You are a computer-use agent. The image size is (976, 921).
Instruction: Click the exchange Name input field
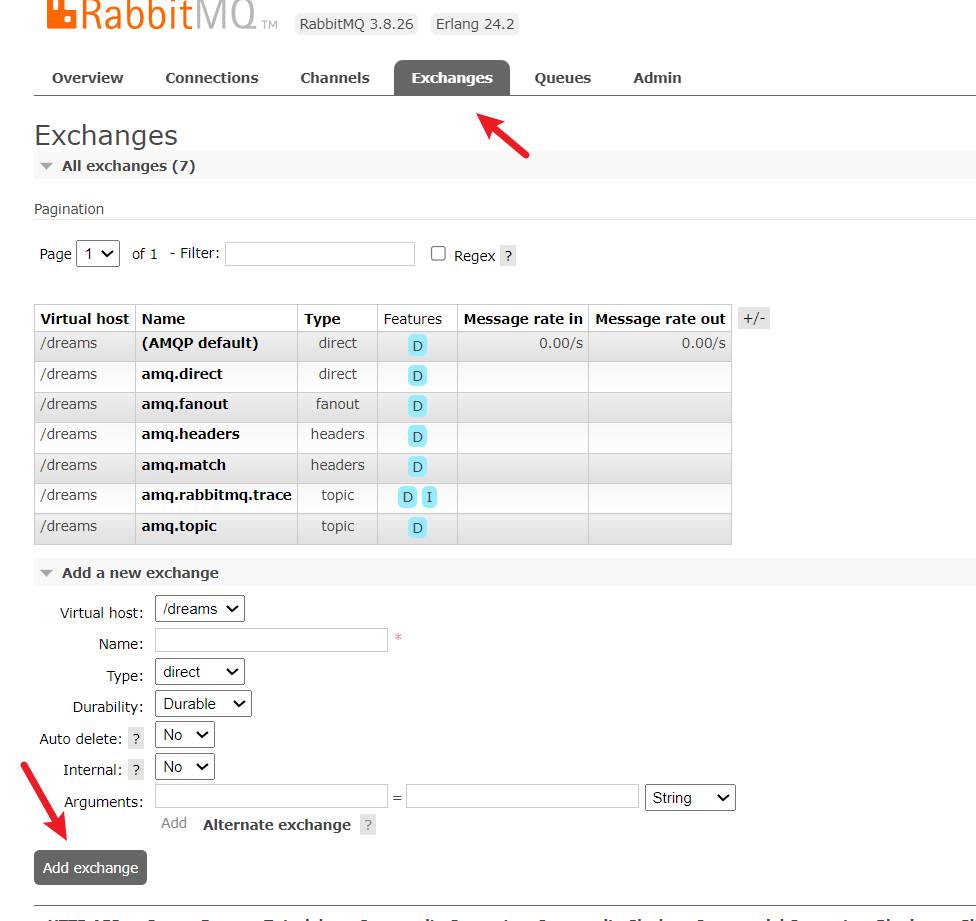point(271,640)
